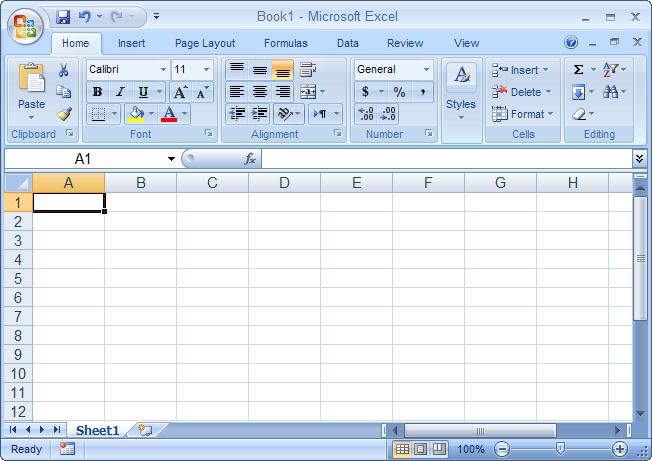This screenshot has width=652, height=461.
Task: Switch to the Page Layout tab
Action: 205,43
